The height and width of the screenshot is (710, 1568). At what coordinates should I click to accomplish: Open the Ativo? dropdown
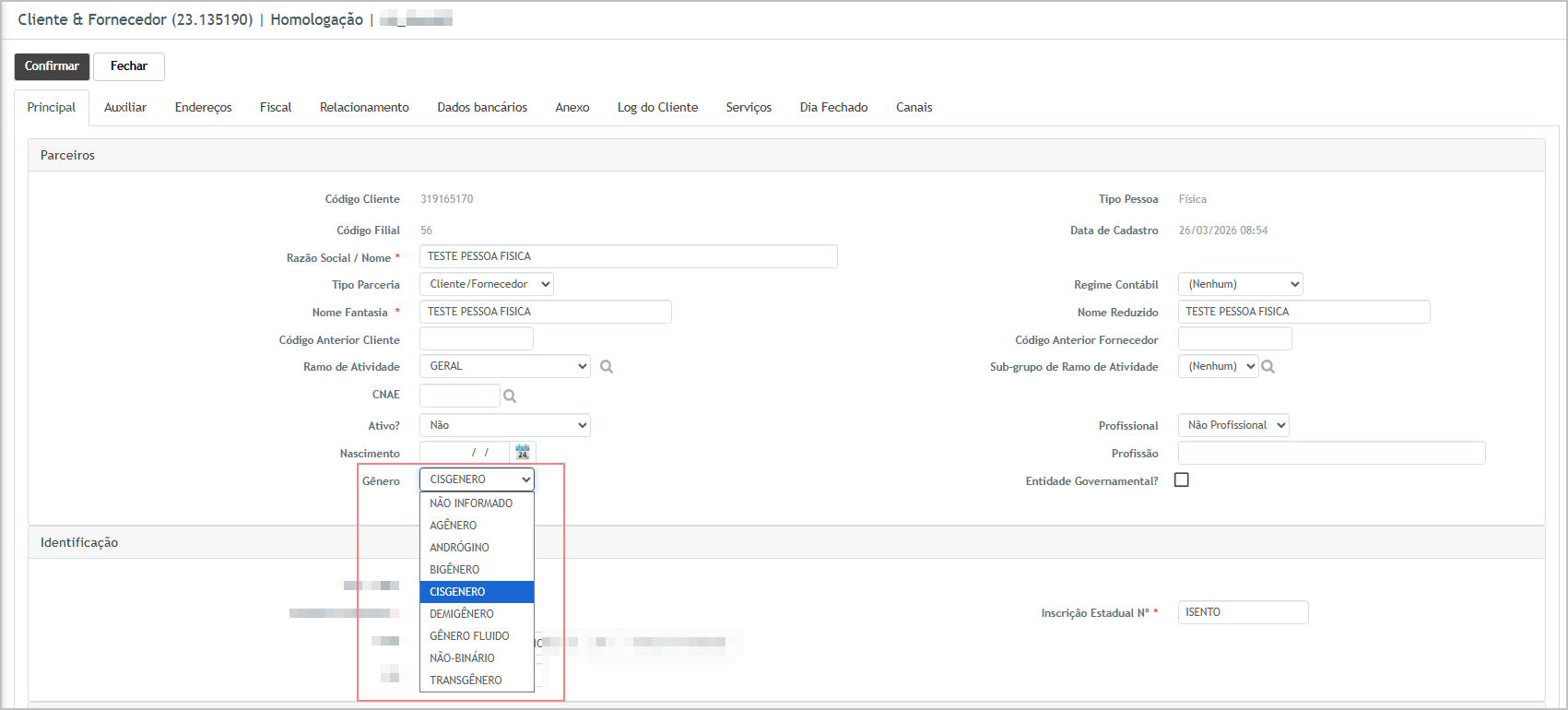click(504, 425)
